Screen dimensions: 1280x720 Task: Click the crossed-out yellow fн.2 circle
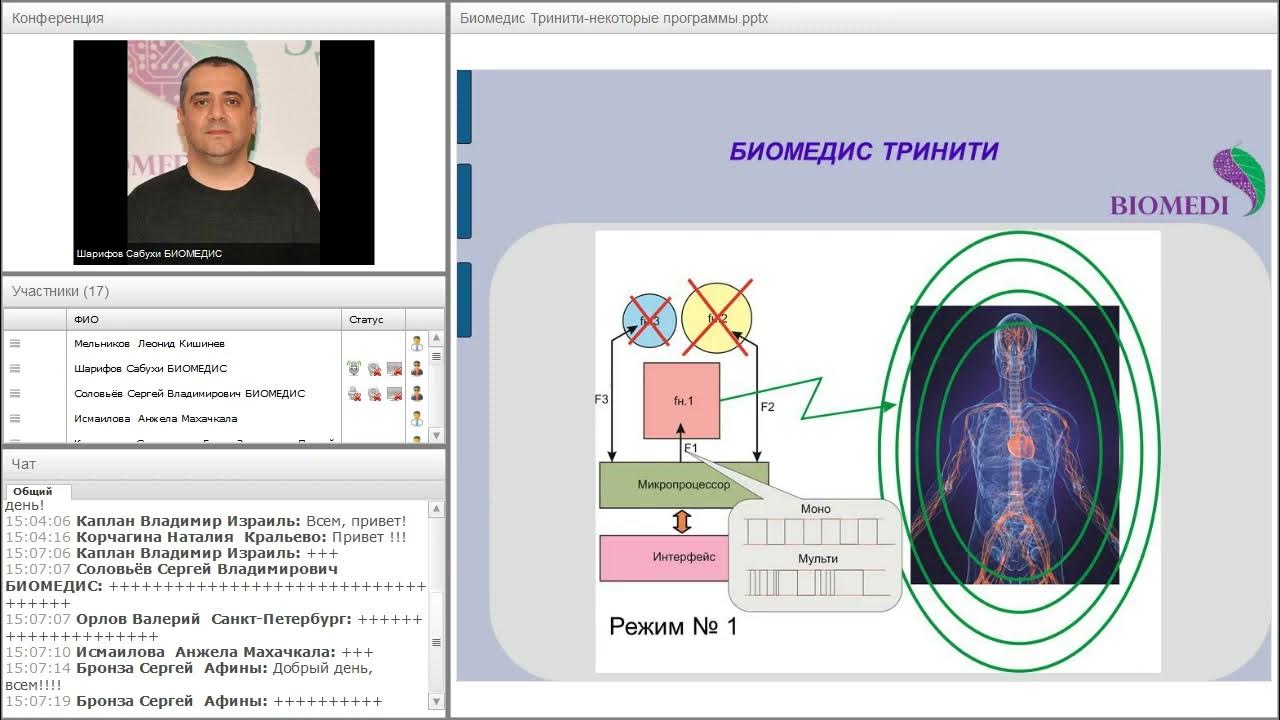pos(717,318)
